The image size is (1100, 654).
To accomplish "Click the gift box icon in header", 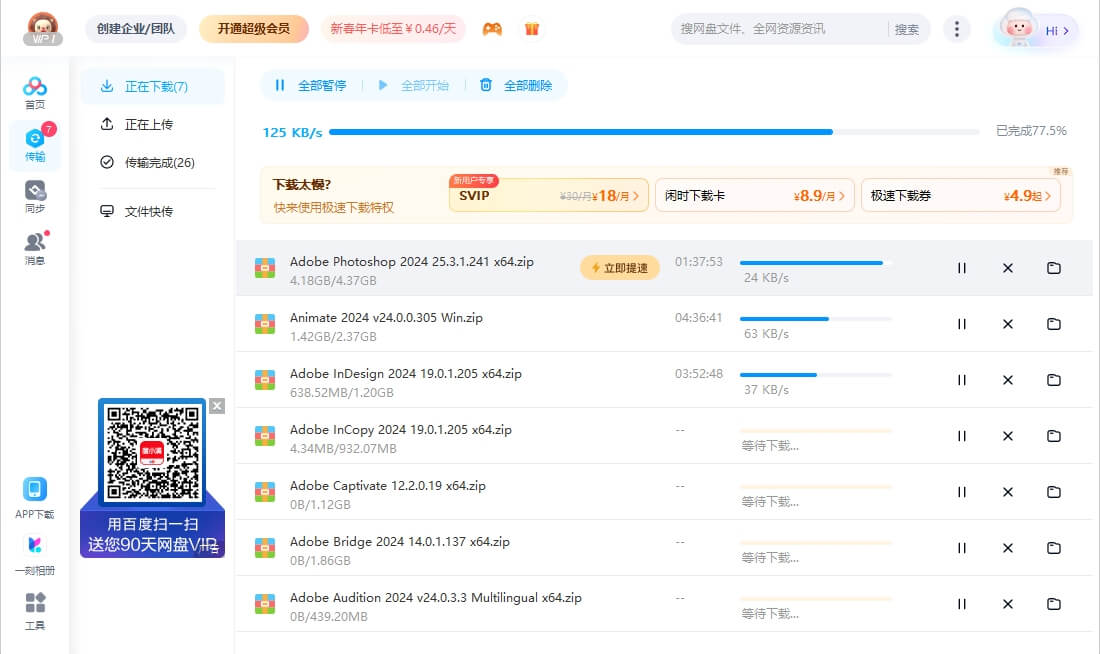I will click(x=532, y=29).
